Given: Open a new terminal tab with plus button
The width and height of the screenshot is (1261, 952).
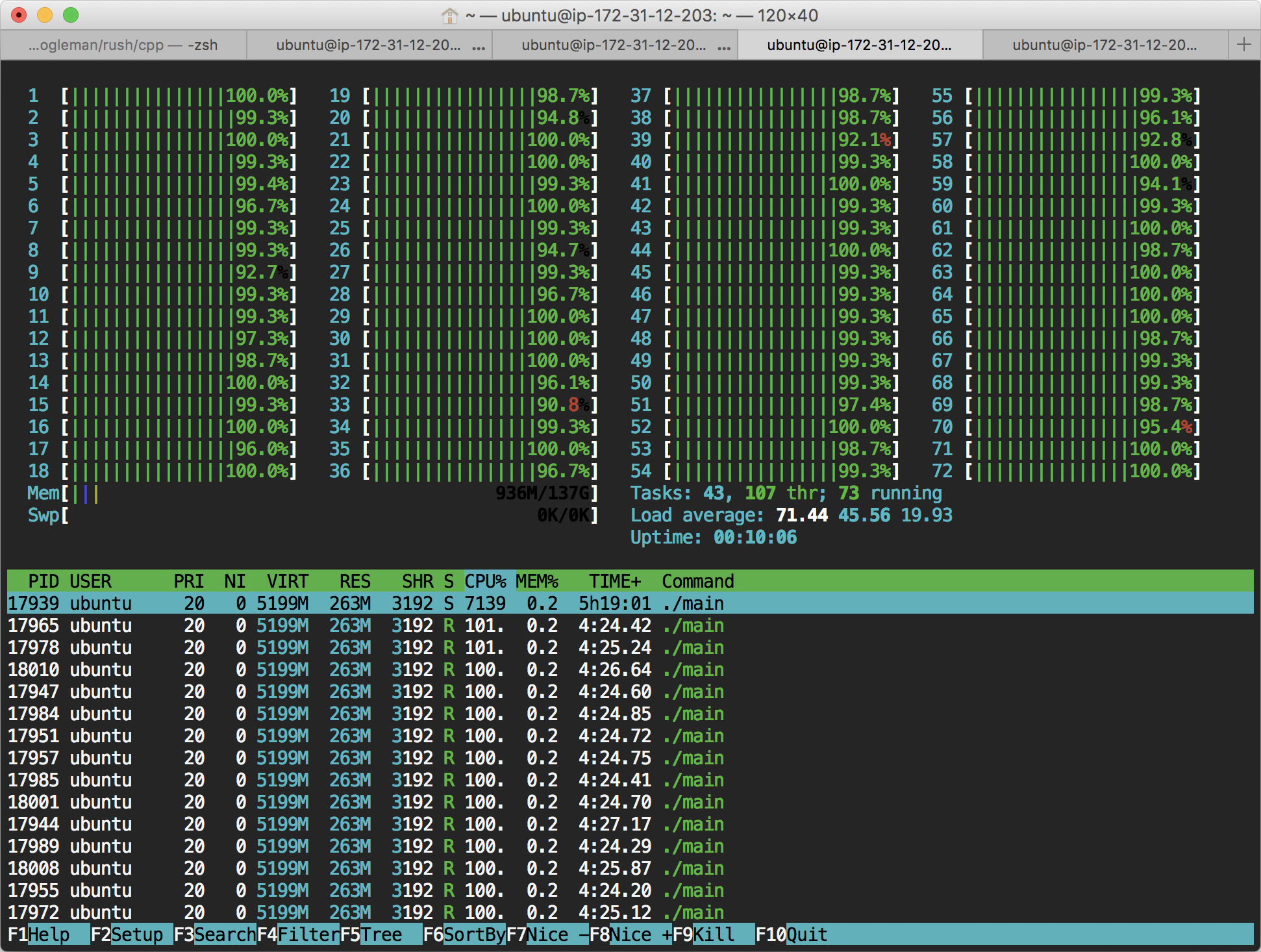Looking at the screenshot, I should (1244, 45).
